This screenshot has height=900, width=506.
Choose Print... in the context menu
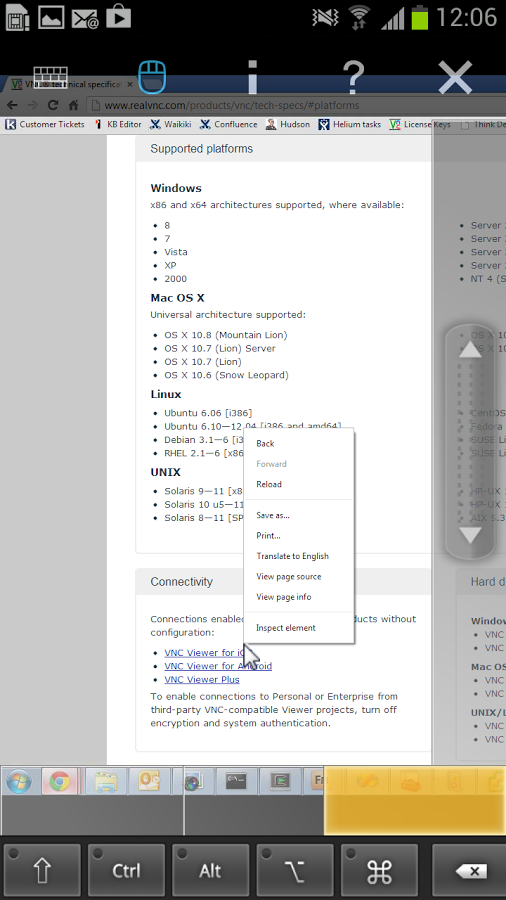click(298, 536)
